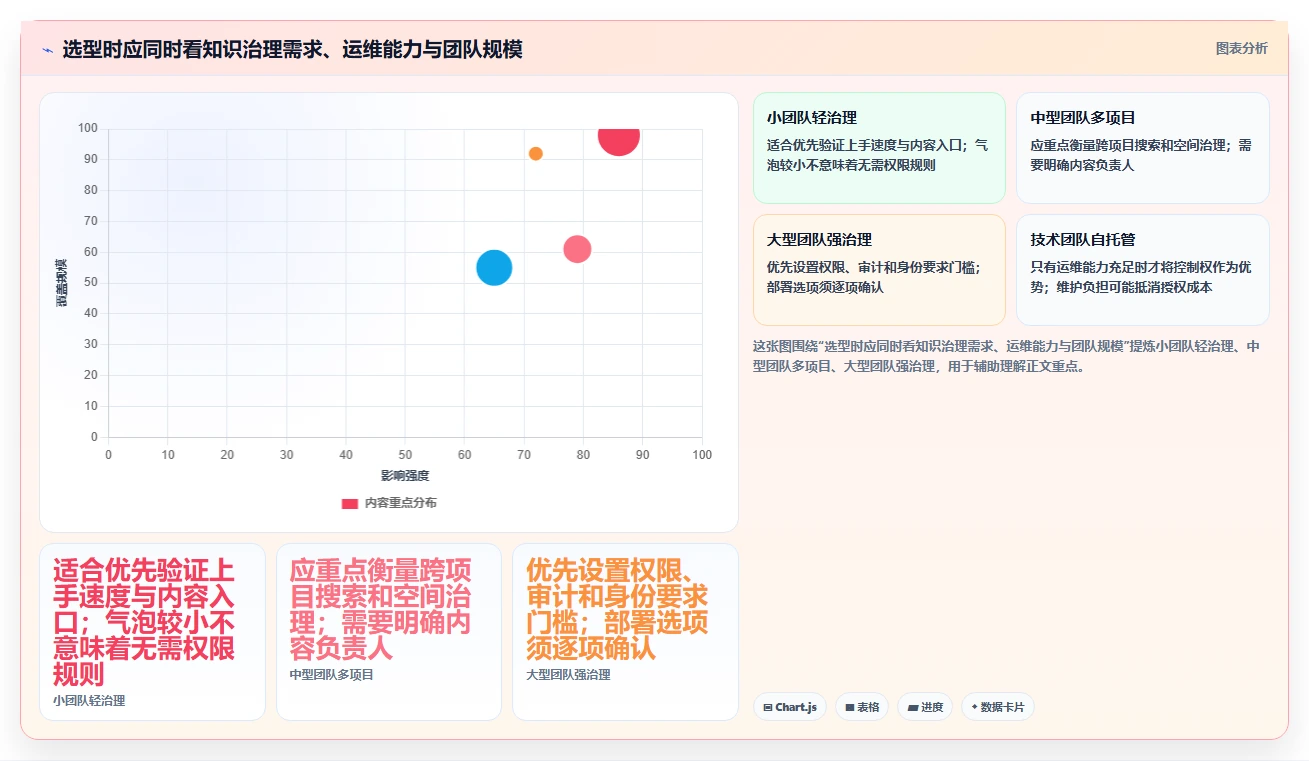Click the 大型团队强治理 caption under orange text
1309x761 pixels.
point(568,675)
